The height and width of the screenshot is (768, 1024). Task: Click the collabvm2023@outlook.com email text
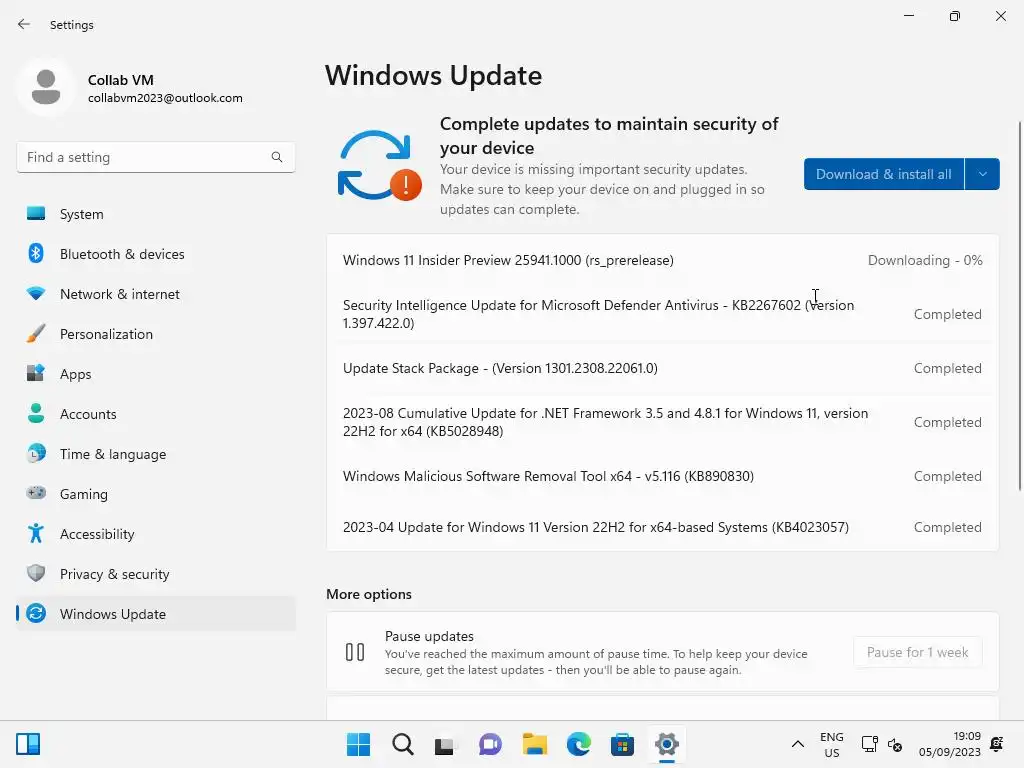(165, 98)
